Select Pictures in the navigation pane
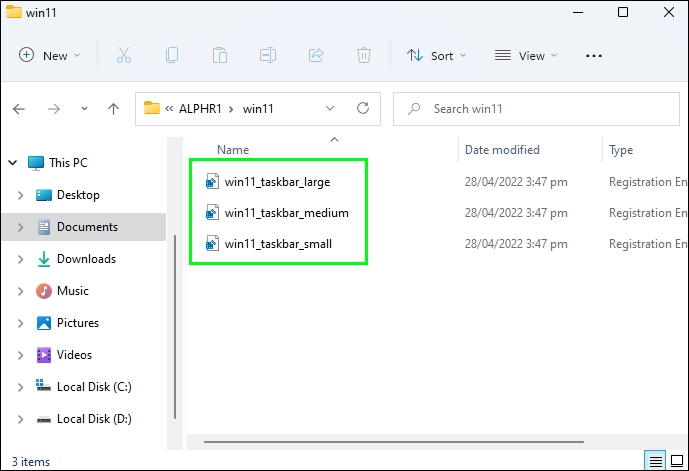 click(78, 323)
